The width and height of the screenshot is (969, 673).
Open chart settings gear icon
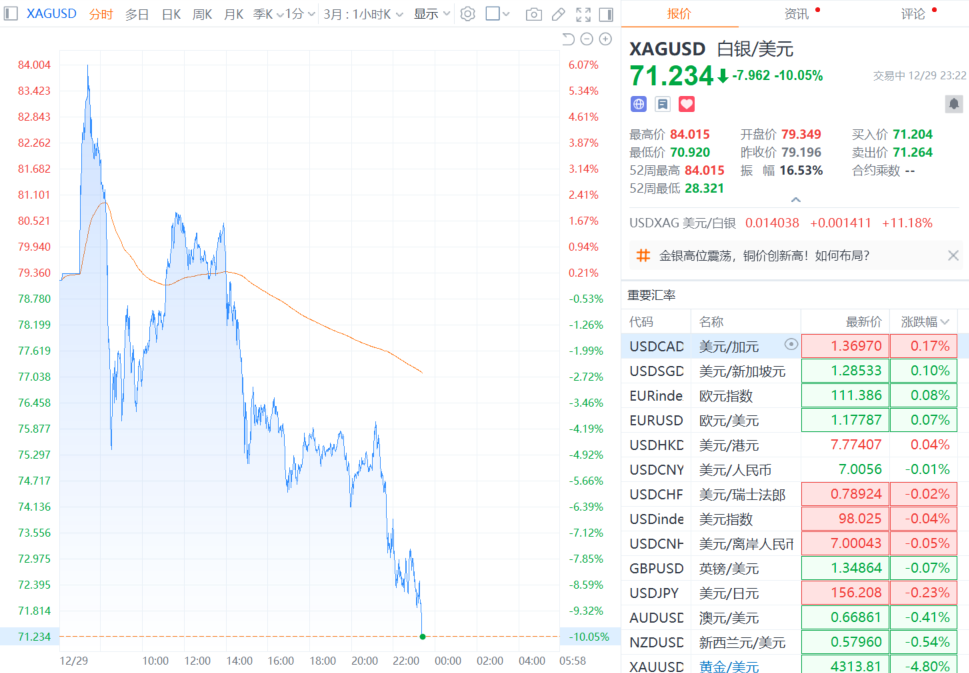click(x=468, y=14)
